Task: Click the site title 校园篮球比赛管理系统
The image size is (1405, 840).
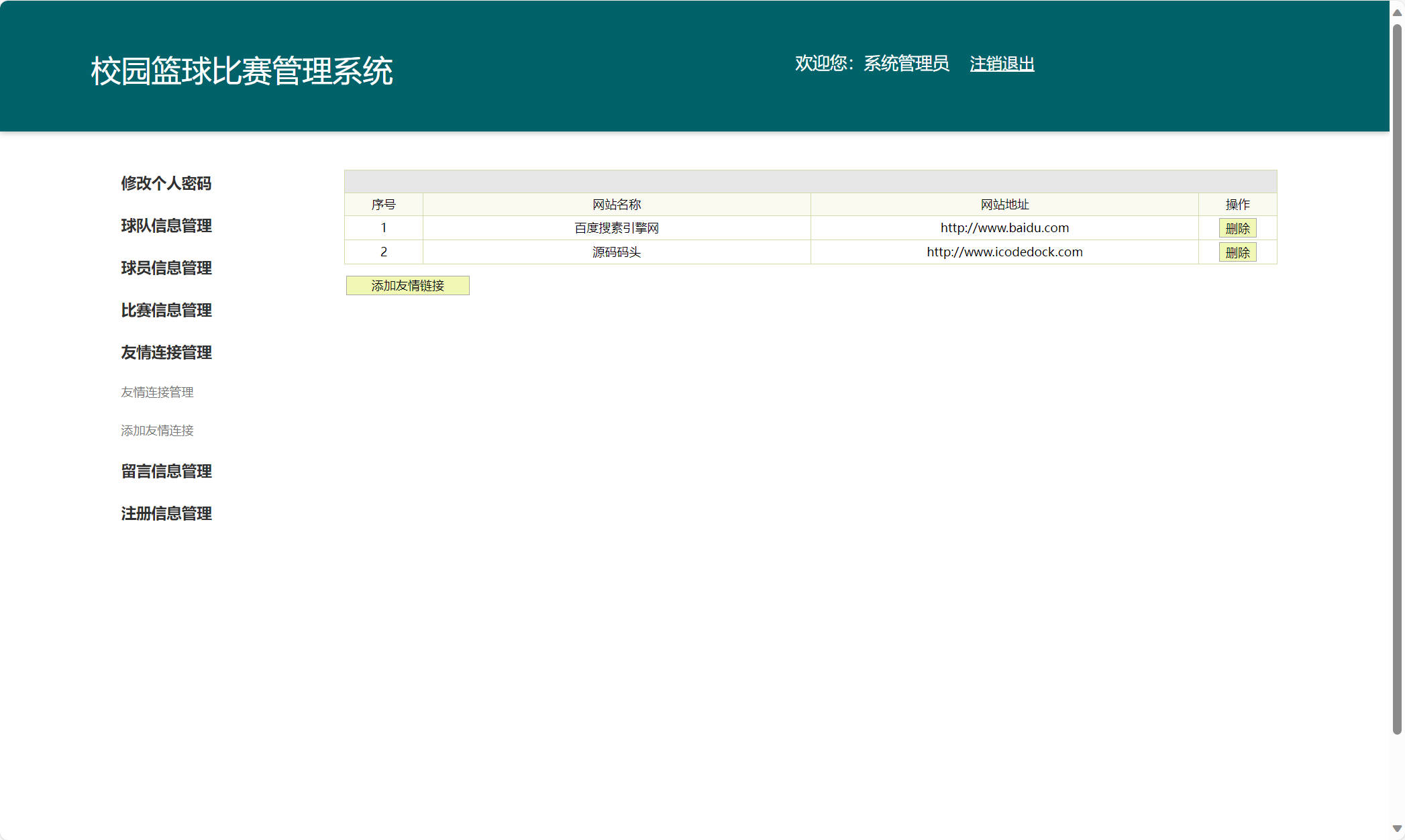Action: click(242, 68)
